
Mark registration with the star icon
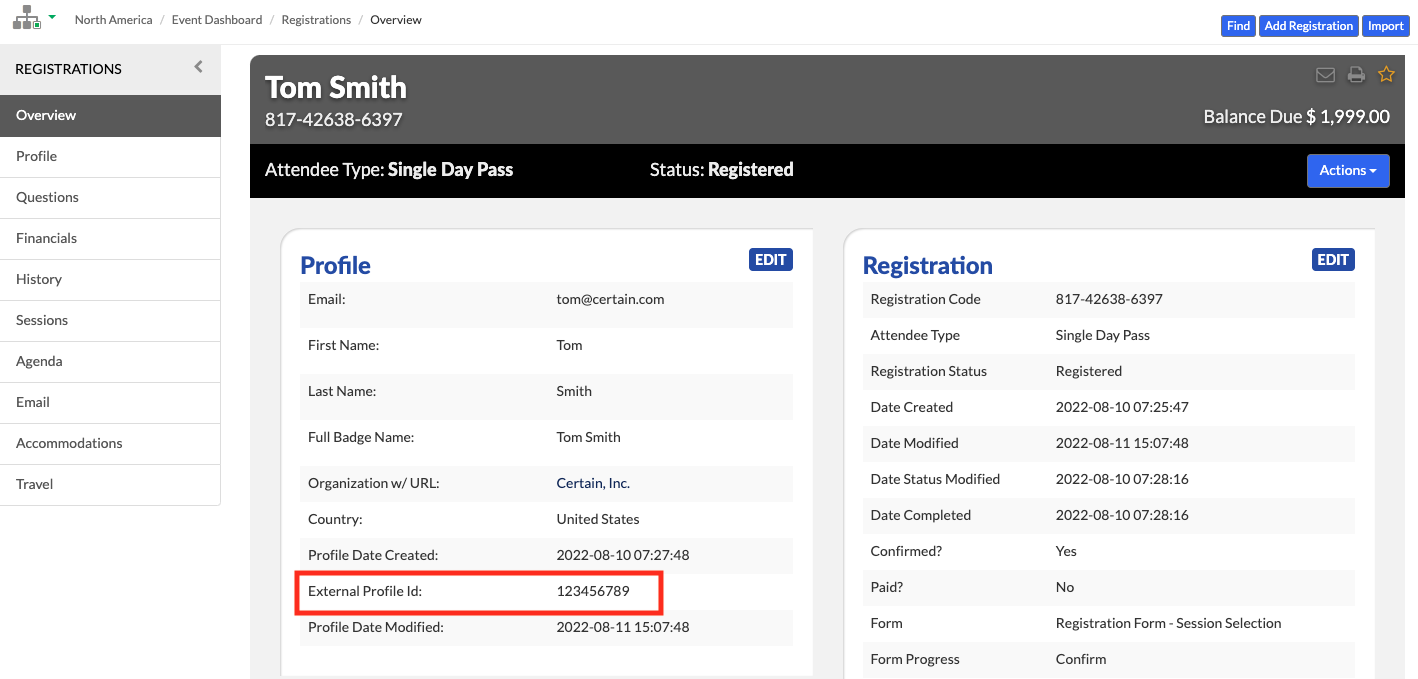click(x=1386, y=74)
